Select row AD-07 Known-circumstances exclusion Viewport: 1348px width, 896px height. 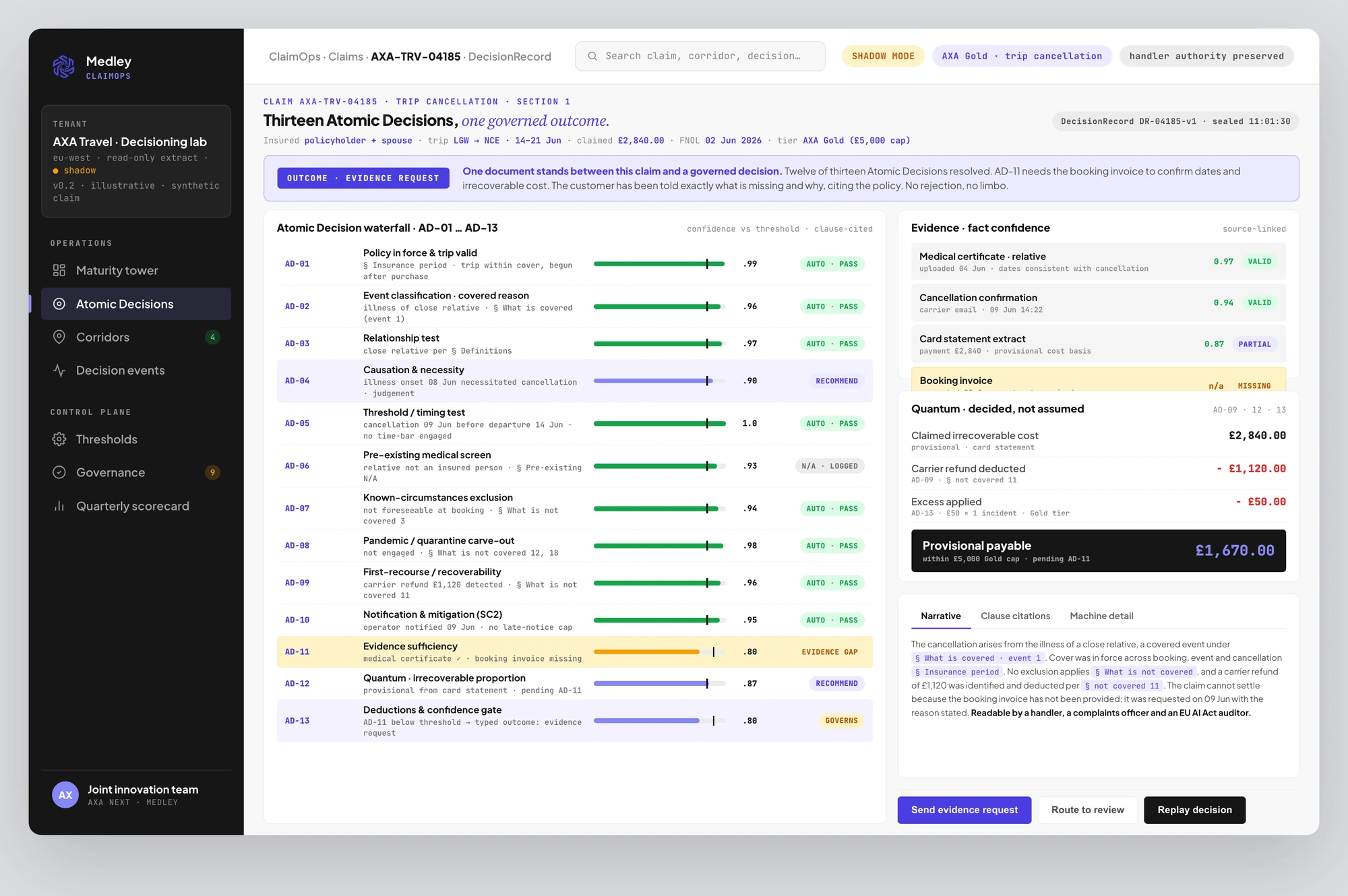(574, 509)
